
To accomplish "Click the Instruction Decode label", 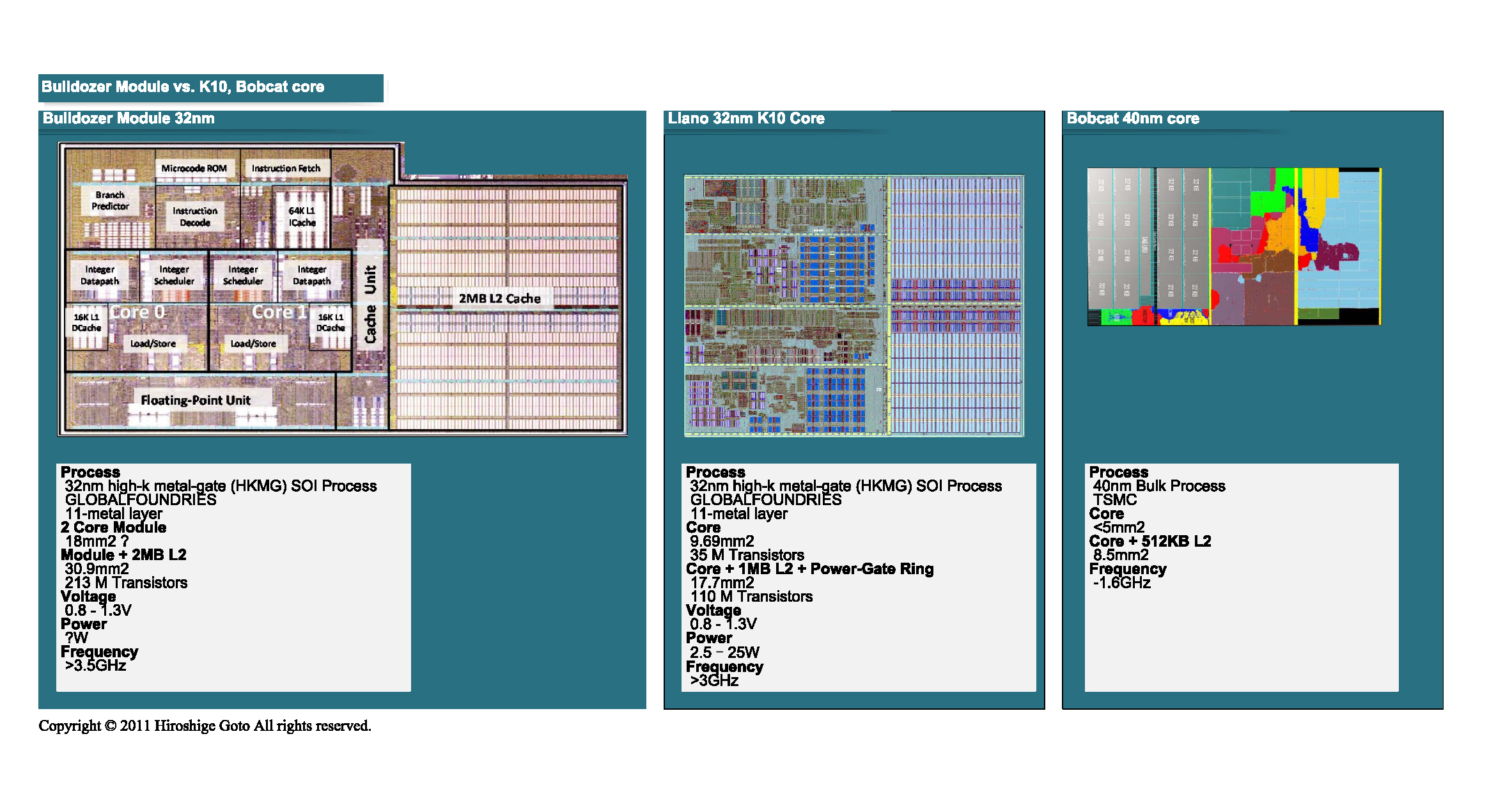I will click(195, 217).
